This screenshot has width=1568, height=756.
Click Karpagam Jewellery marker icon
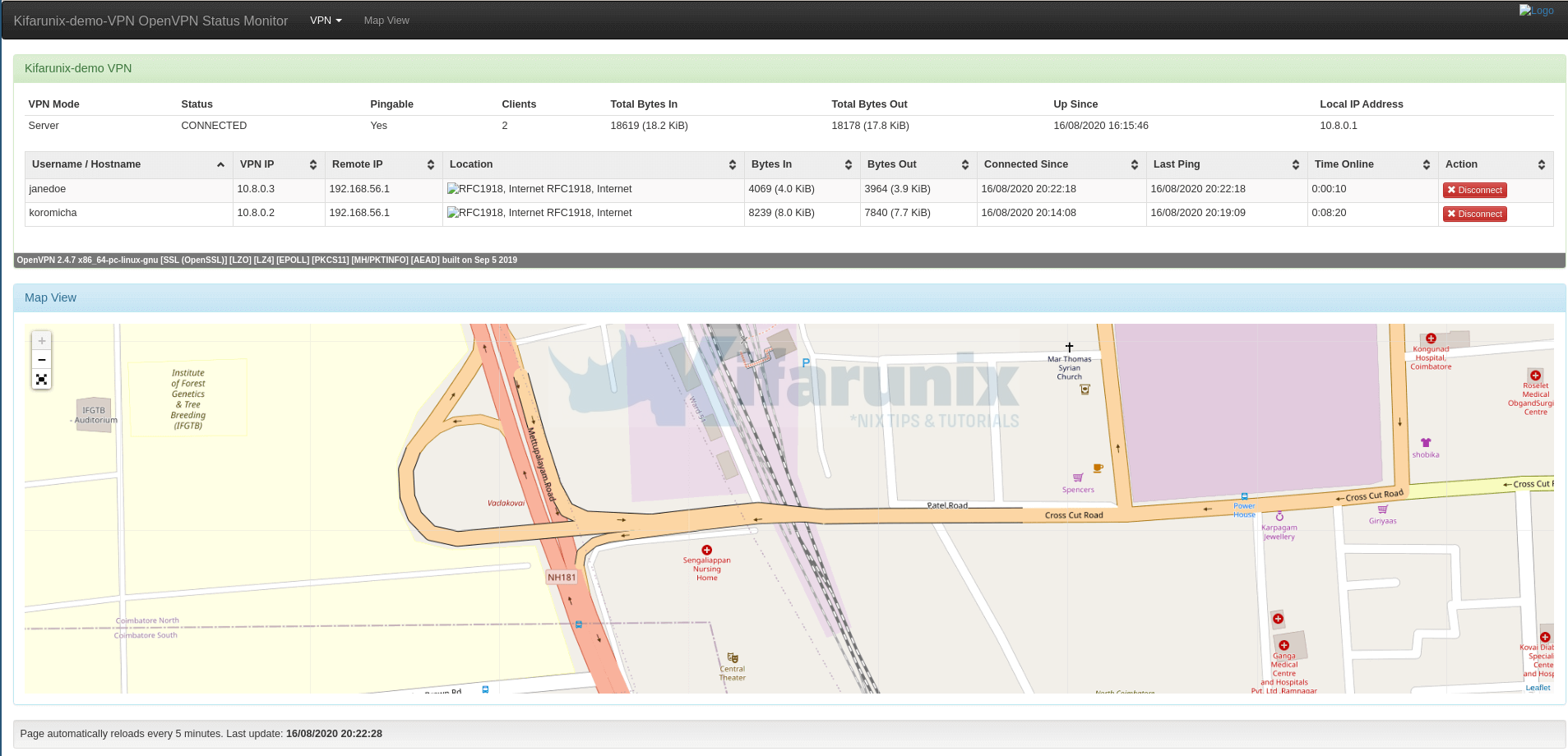tap(1279, 517)
